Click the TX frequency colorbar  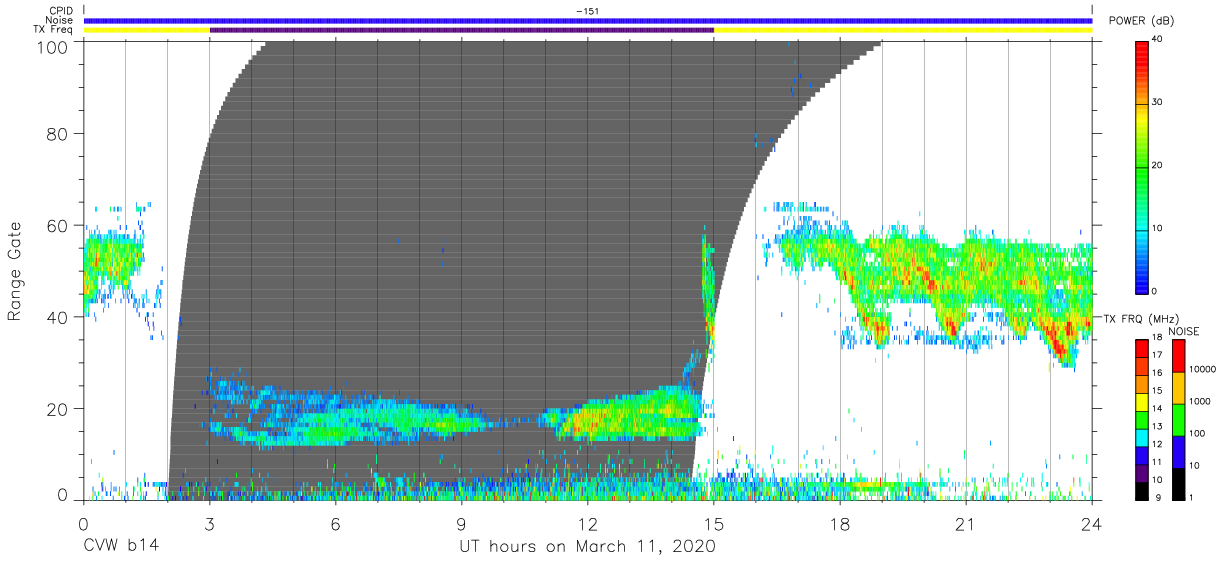pyautogui.click(x=1142, y=418)
